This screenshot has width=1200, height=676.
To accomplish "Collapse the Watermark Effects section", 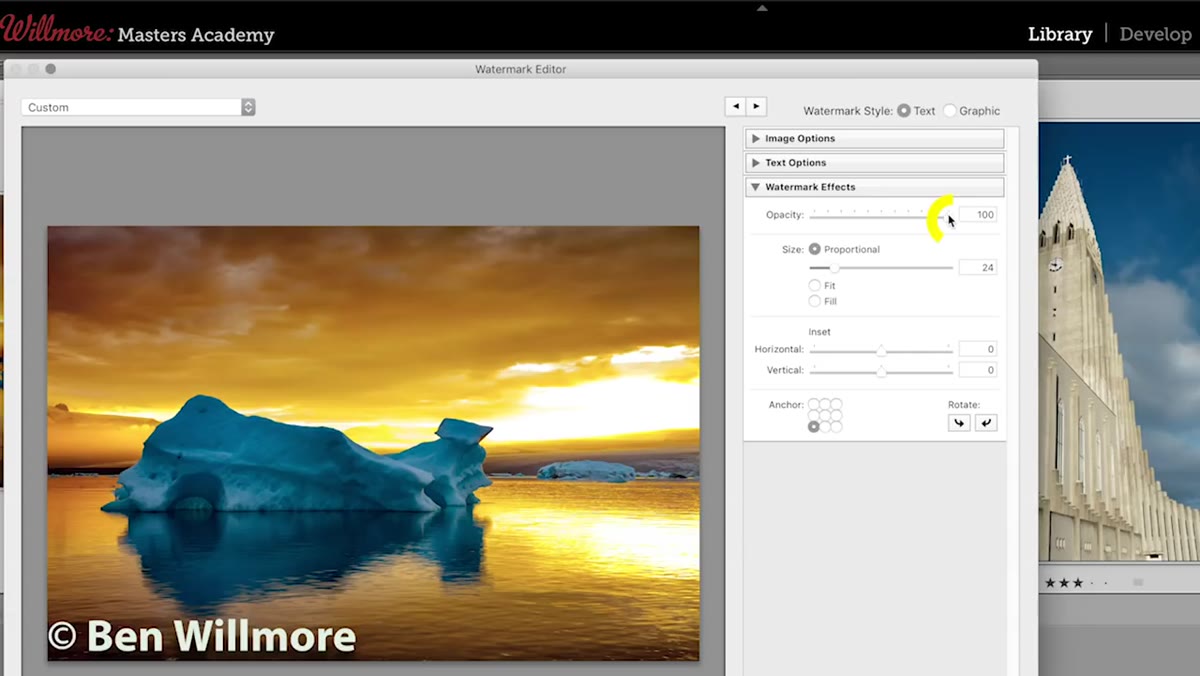I will [875, 187].
